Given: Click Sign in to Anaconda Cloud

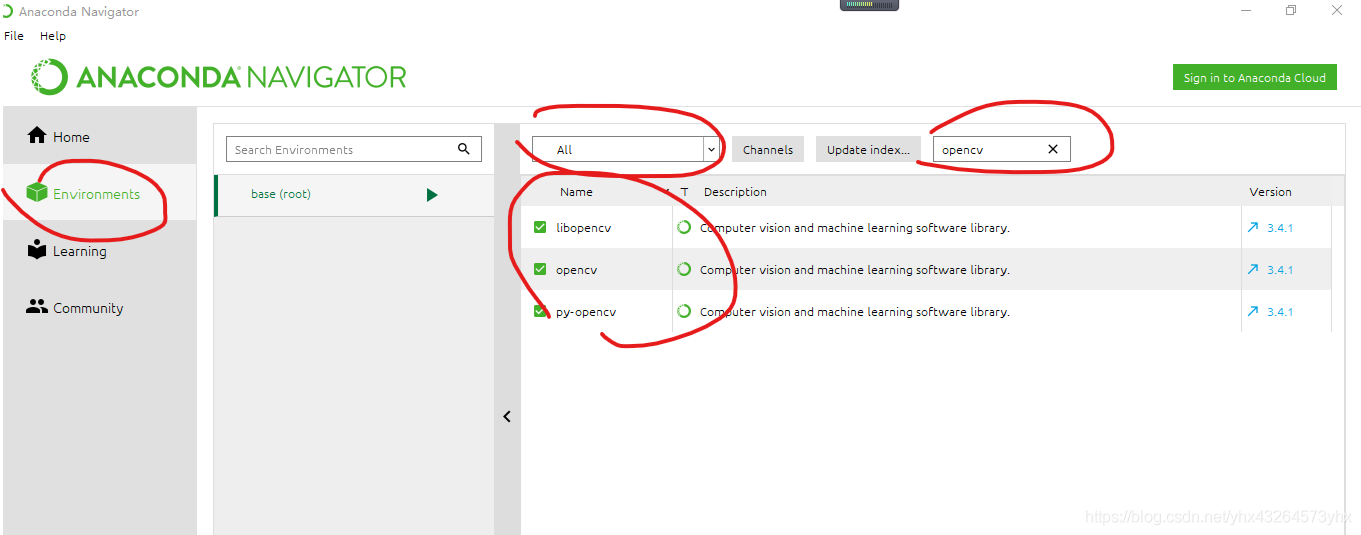Looking at the screenshot, I should pyautogui.click(x=1254, y=78).
